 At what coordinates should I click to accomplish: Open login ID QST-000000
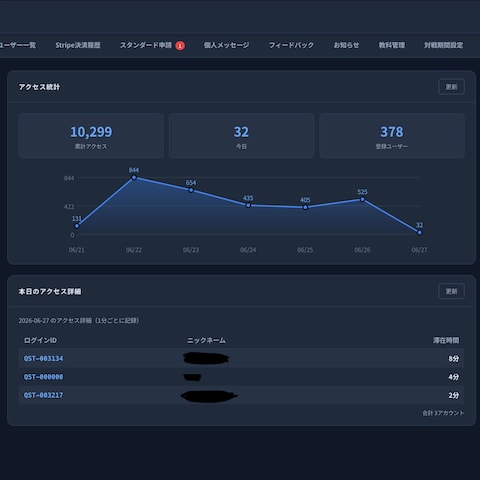(x=43, y=377)
